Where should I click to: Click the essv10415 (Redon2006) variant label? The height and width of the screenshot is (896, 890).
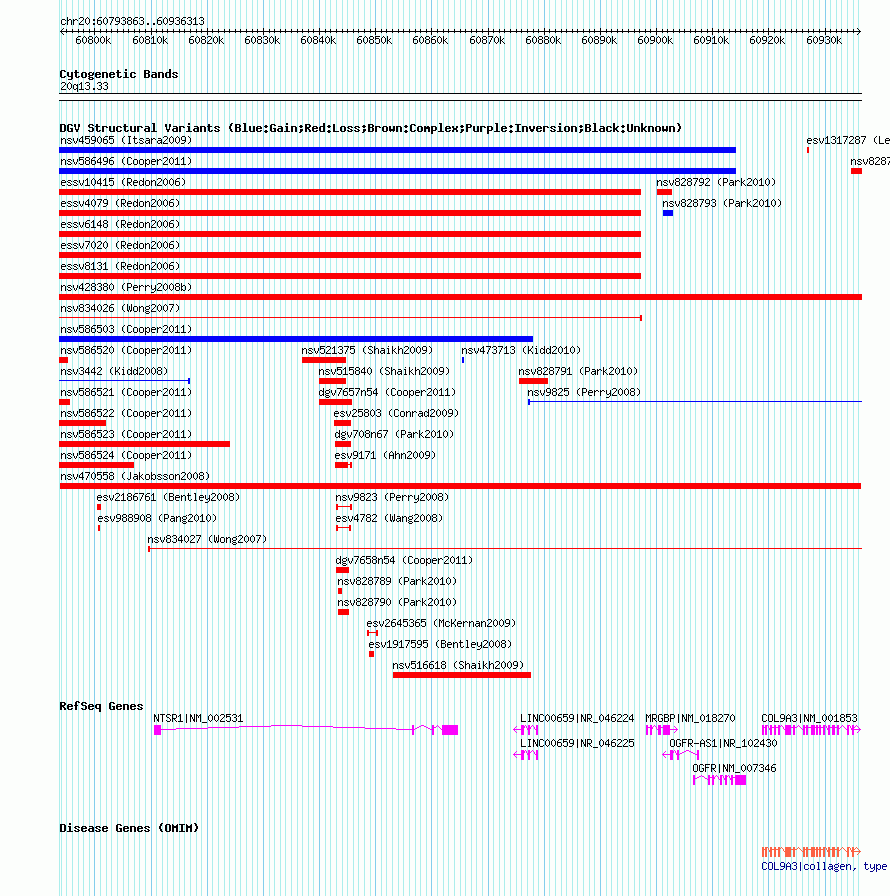coord(123,182)
